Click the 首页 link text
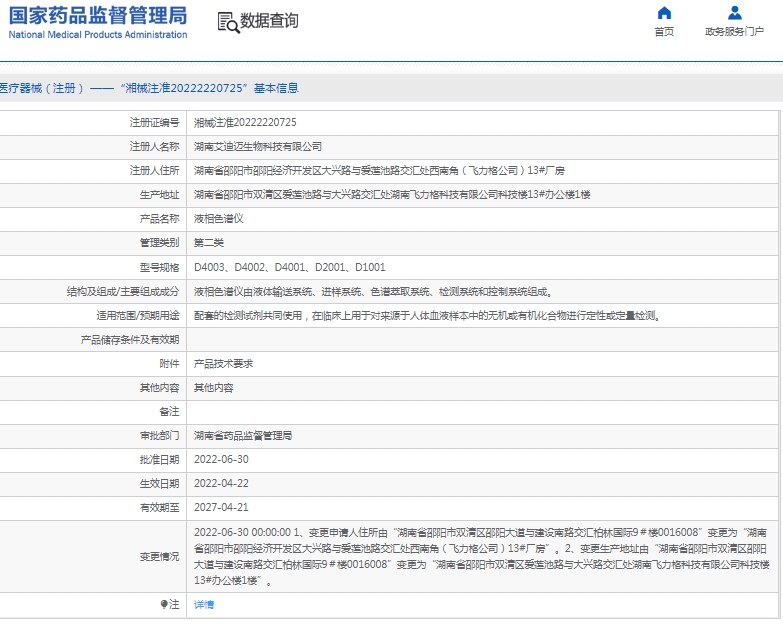Image resolution: width=783 pixels, height=625 pixels. coord(664,32)
